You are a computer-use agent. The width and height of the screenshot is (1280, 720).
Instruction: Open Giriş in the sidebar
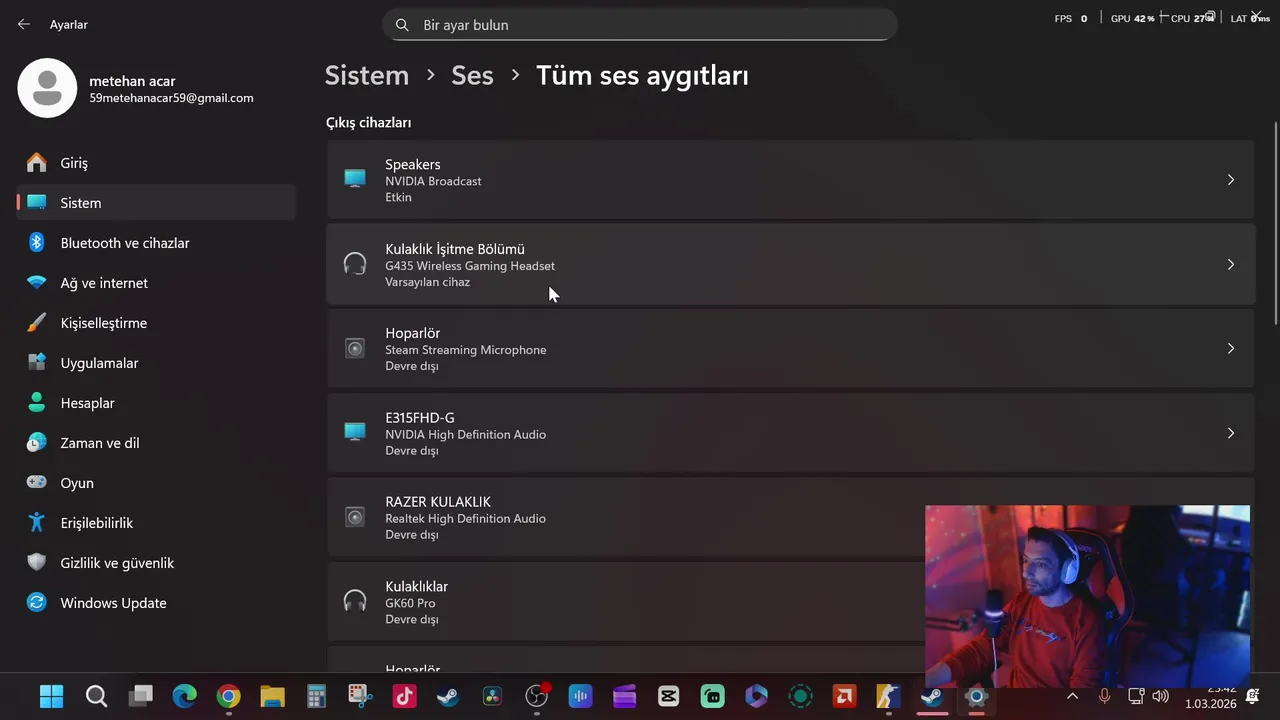point(156,163)
